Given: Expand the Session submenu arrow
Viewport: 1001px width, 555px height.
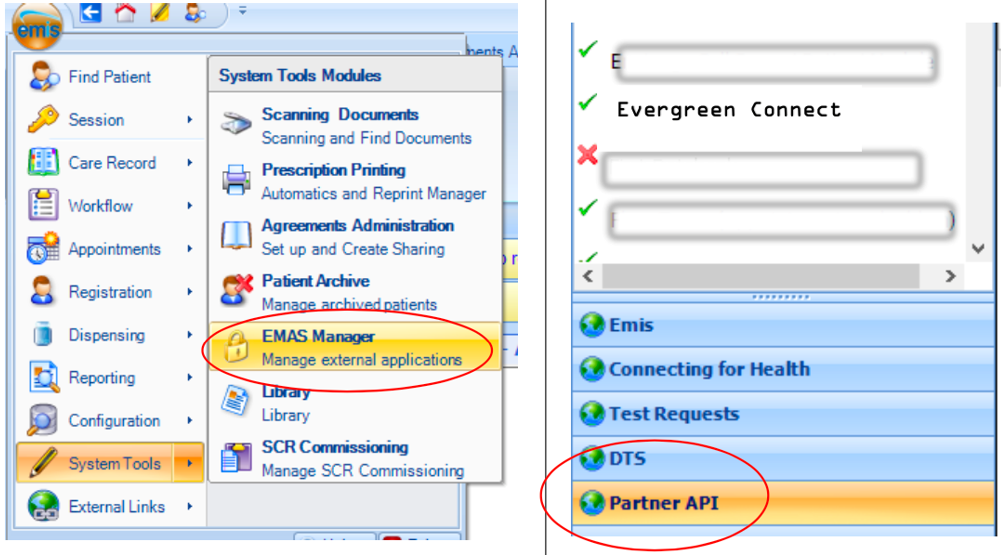Looking at the screenshot, I should pyautogui.click(x=190, y=119).
